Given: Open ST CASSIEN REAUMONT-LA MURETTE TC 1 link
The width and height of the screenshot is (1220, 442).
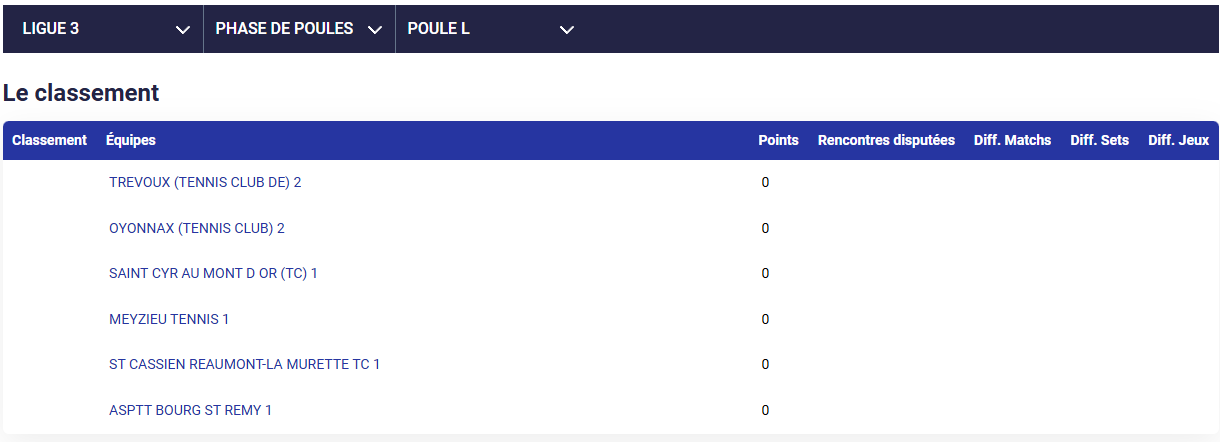Looking at the screenshot, I should pyautogui.click(x=245, y=364).
